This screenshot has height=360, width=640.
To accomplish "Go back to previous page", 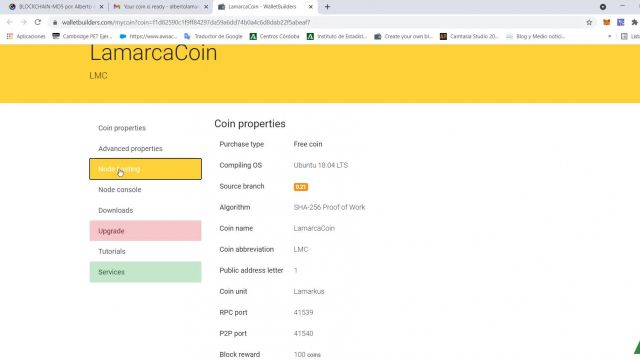I will coord(10,22).
